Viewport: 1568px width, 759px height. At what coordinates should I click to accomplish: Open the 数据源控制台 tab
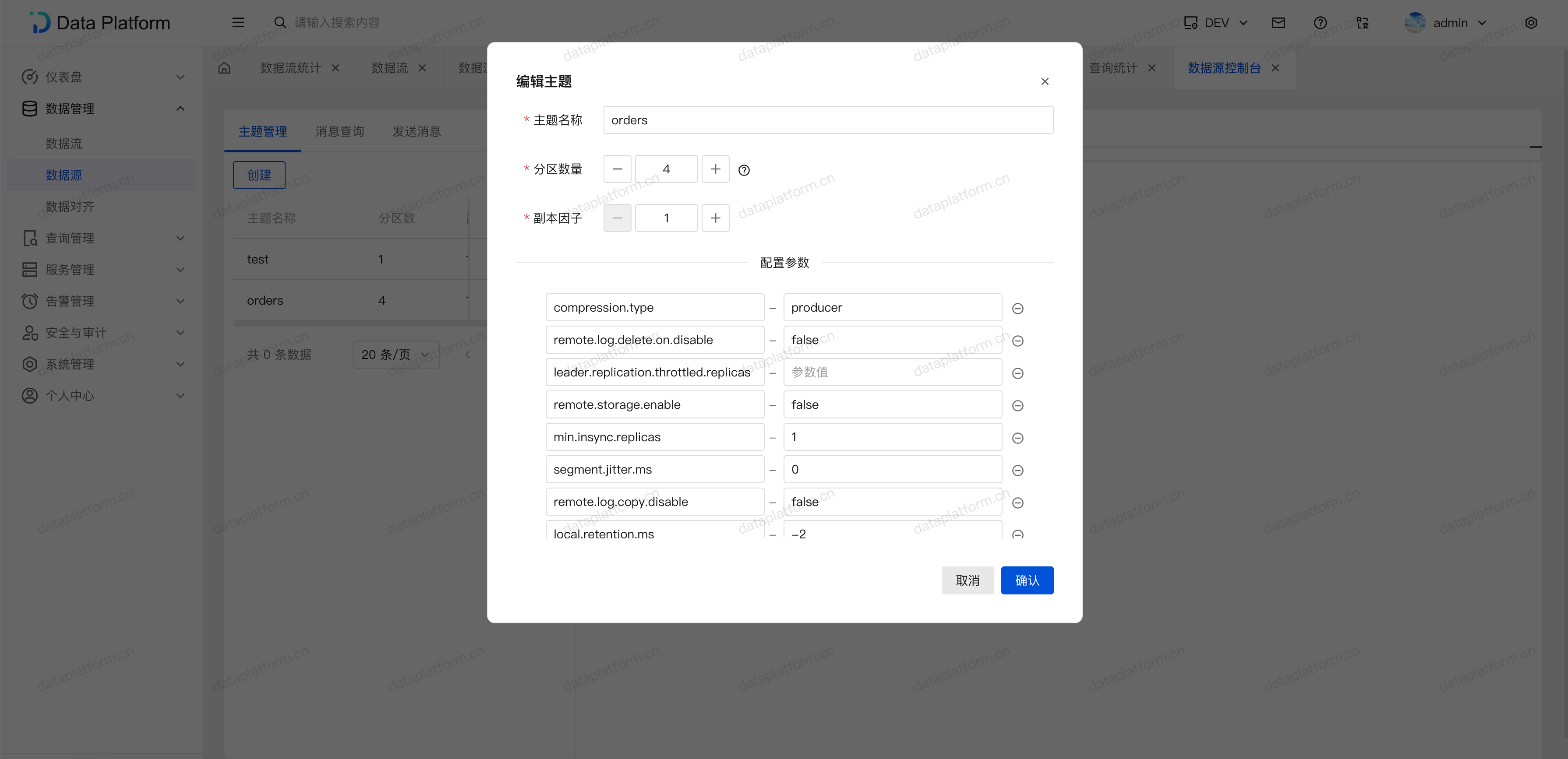(1223, 68)
